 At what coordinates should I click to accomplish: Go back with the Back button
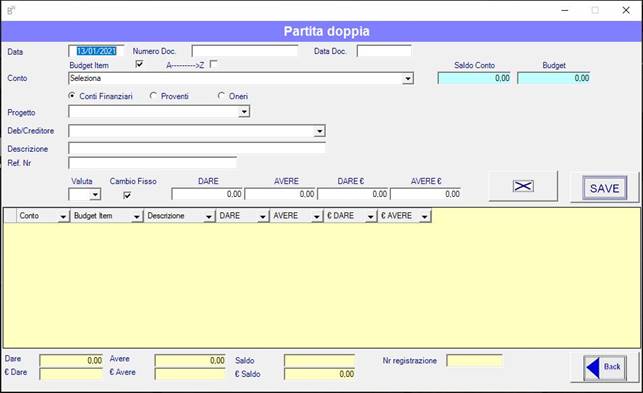coord(605,368)
